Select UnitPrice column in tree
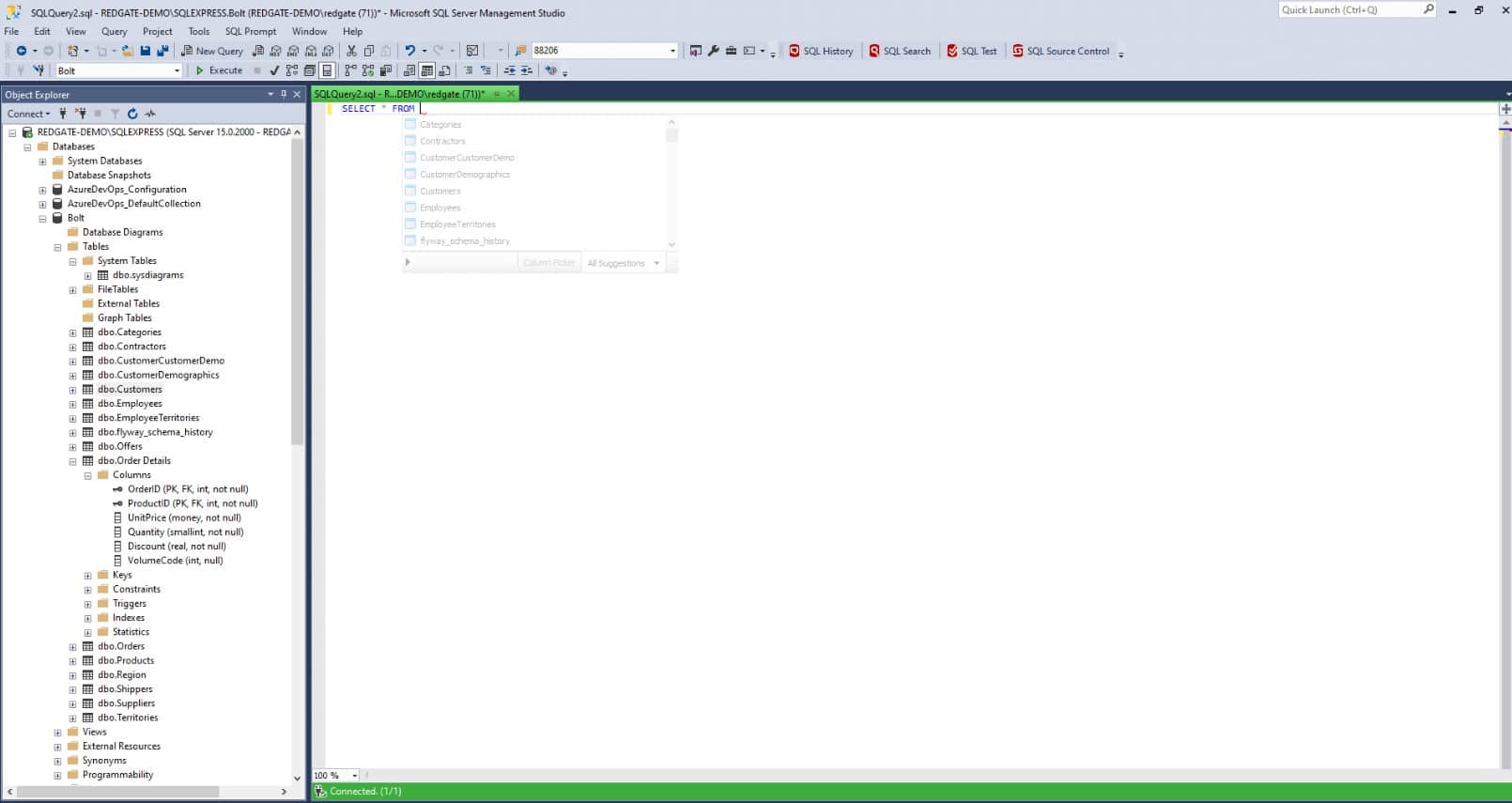 (x=184, y=517)
